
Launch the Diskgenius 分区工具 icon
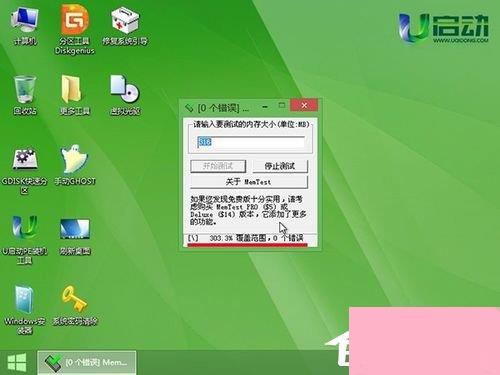point(75,30)
